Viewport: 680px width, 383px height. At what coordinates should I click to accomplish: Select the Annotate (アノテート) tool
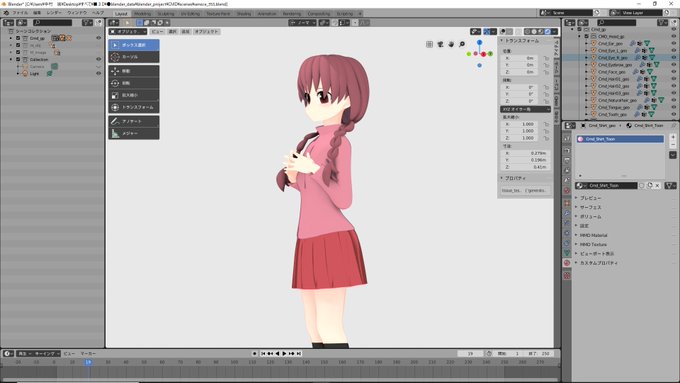click(134, 121)
